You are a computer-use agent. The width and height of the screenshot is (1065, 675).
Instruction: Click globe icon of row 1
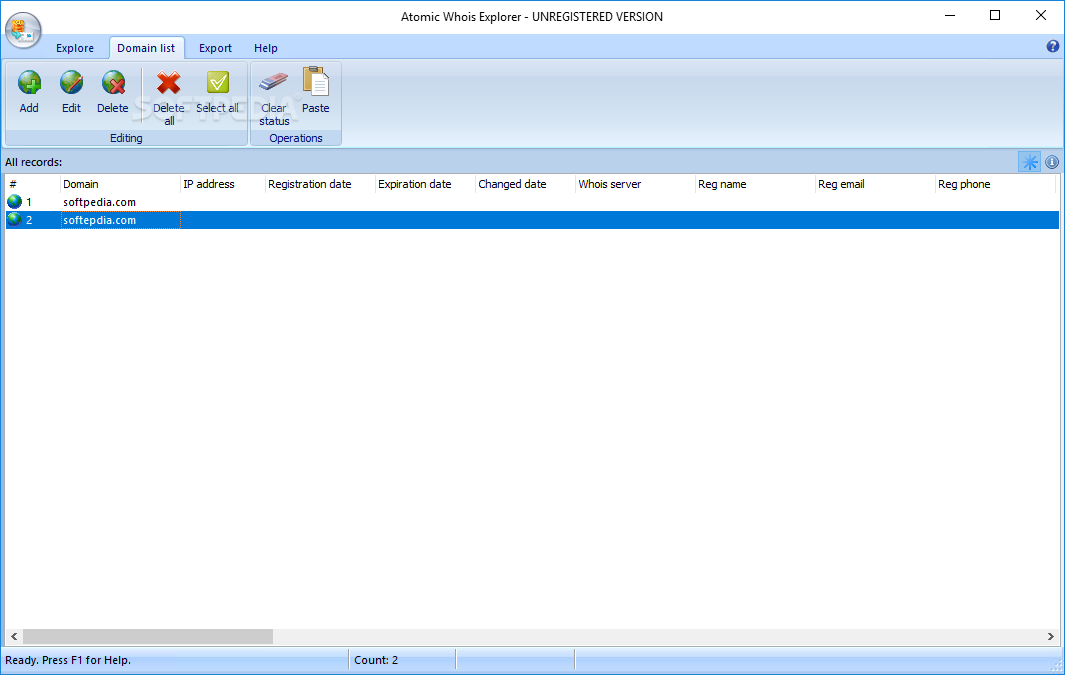pos(14,202)
